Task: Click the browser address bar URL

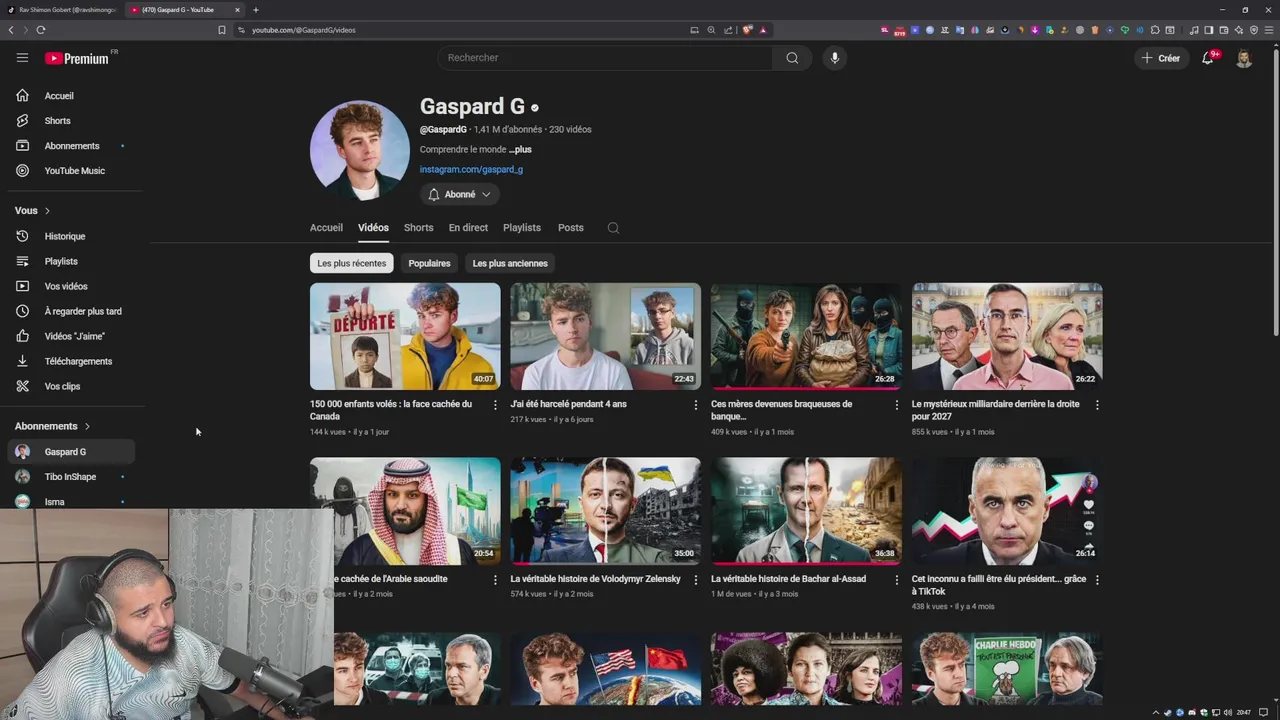Action: tap(303, 30)
